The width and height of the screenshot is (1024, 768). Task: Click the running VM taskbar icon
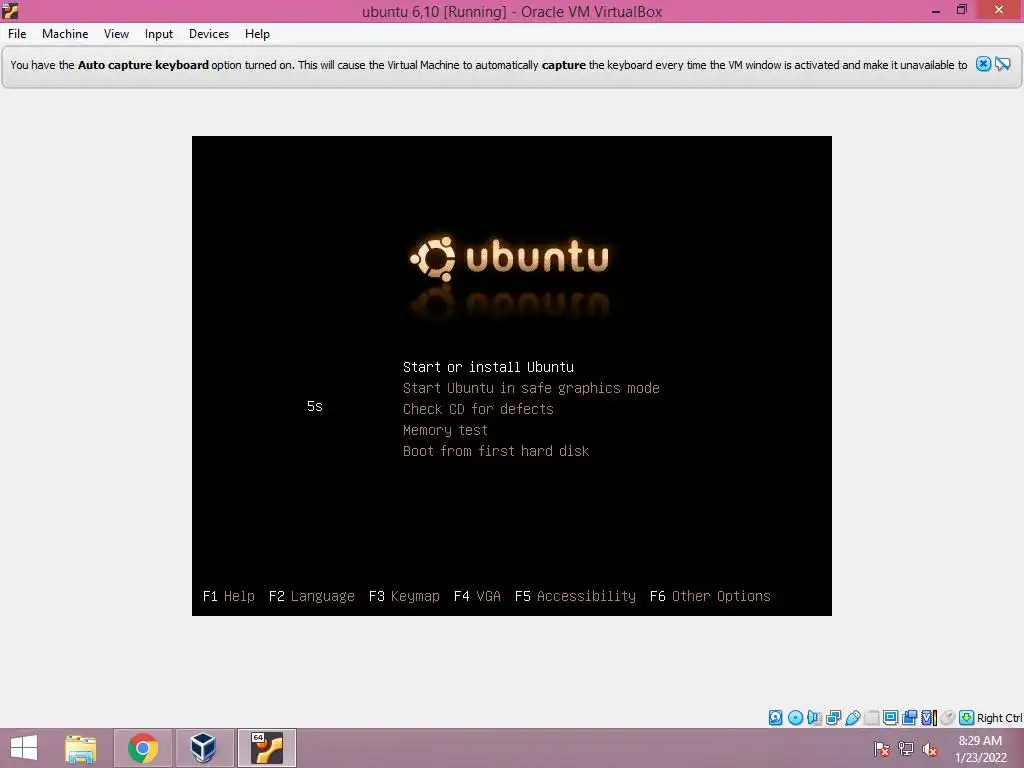click(266, 748)
